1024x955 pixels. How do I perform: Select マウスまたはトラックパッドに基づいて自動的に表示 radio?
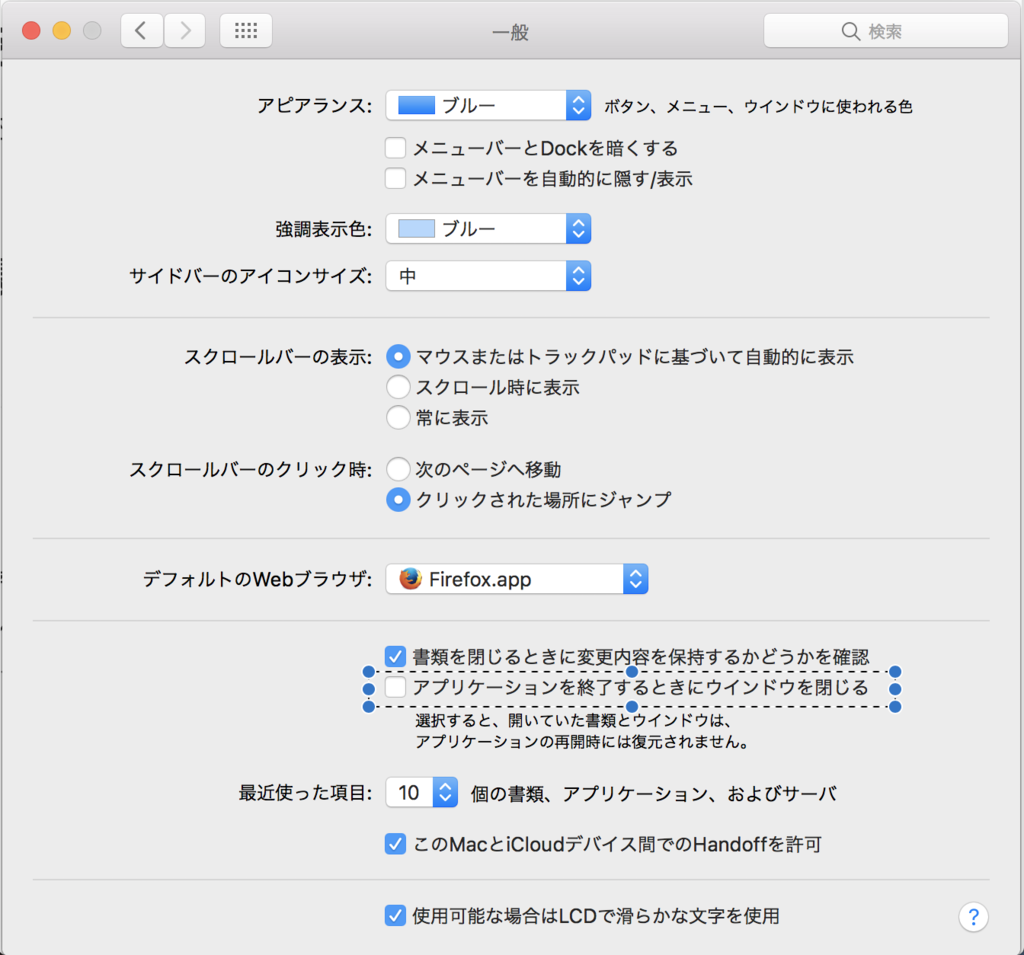click(x=398, y=357)
